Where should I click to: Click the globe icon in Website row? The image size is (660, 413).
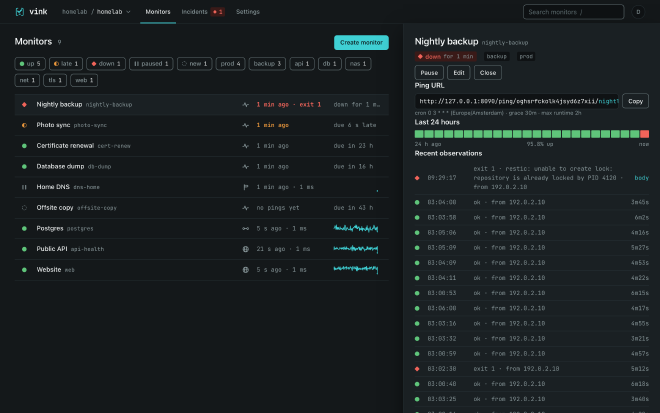point(245,269)
